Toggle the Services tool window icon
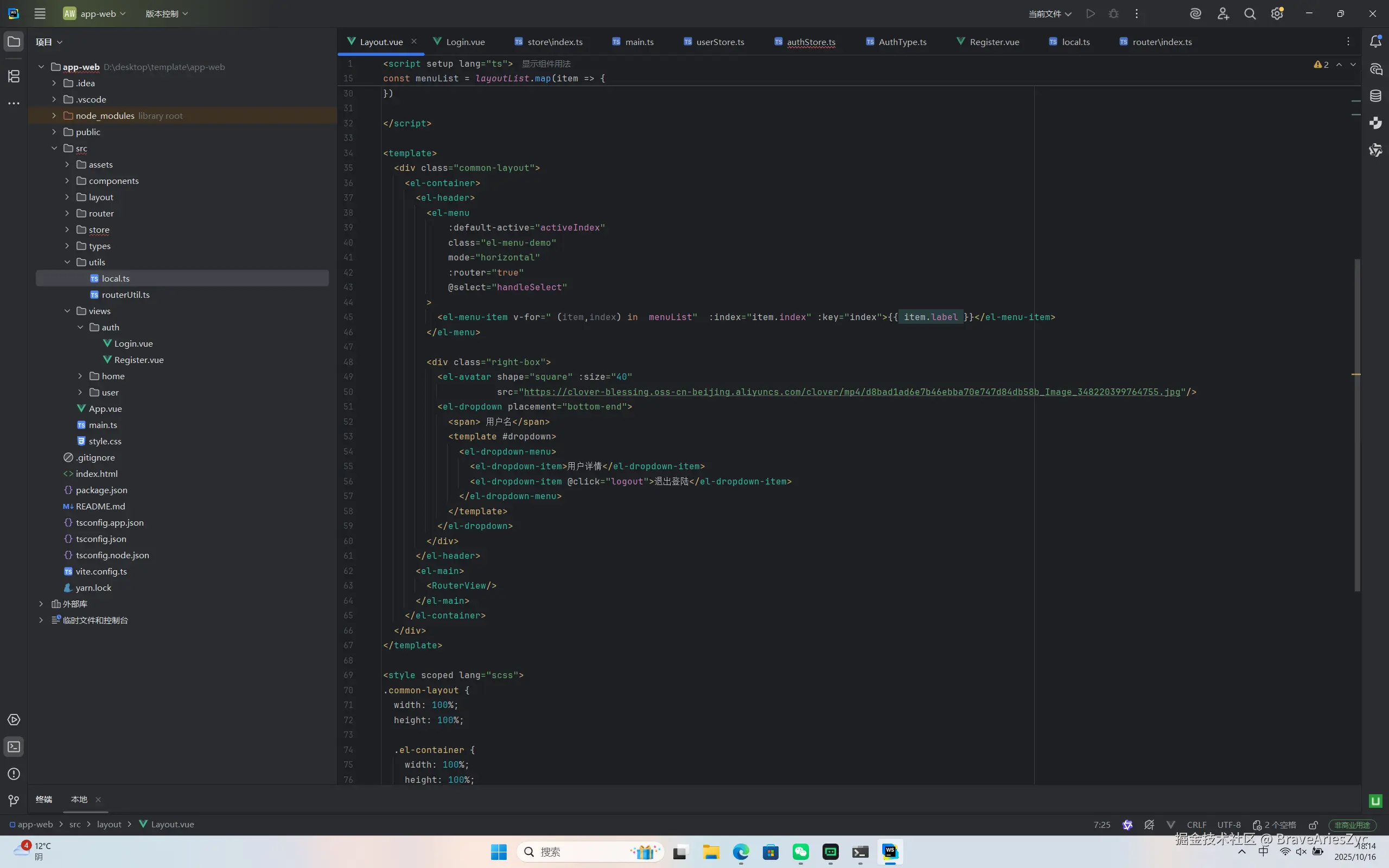 (x=14, y=720)
